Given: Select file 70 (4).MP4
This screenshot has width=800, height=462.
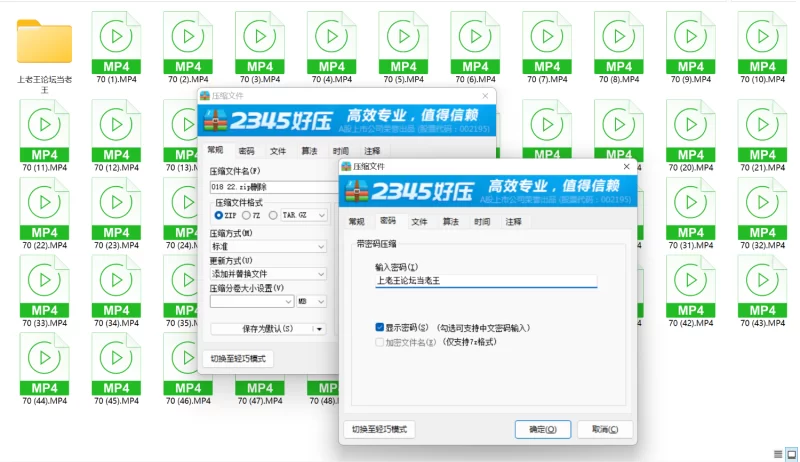Looking at the screenshot, I should tap(332, 47).
